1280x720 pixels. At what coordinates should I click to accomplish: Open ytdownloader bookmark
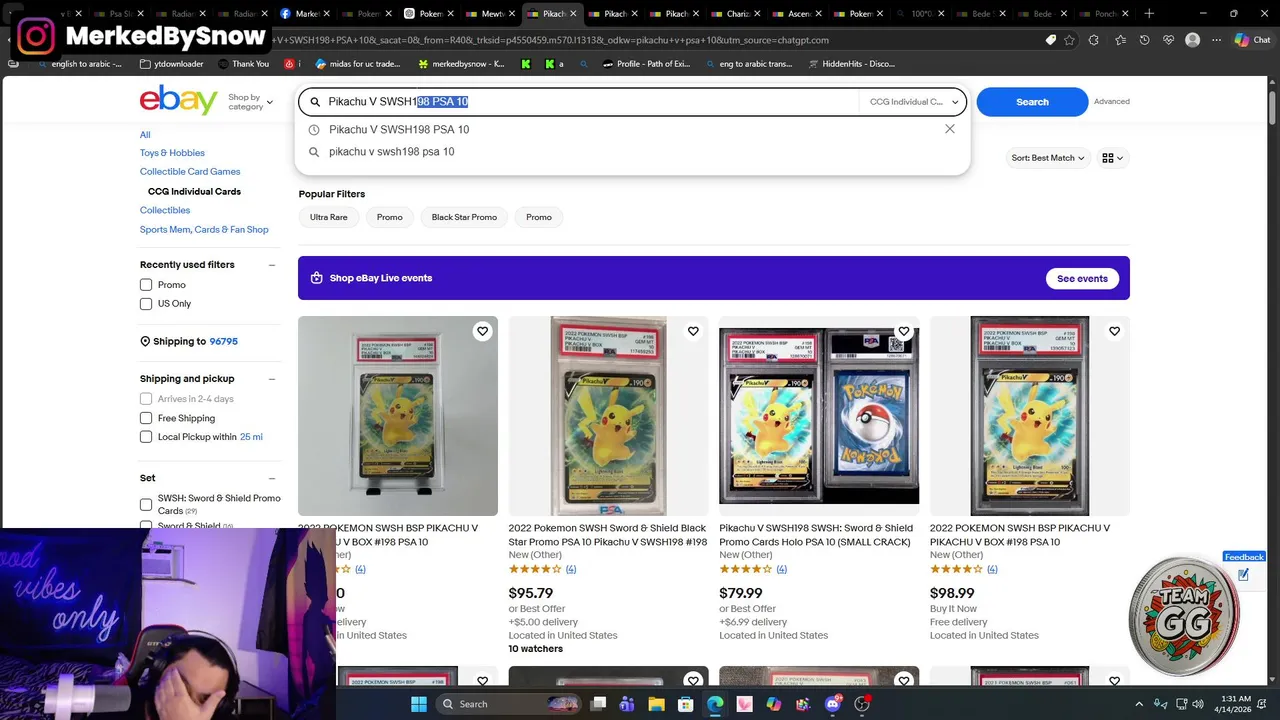[171, 64]
